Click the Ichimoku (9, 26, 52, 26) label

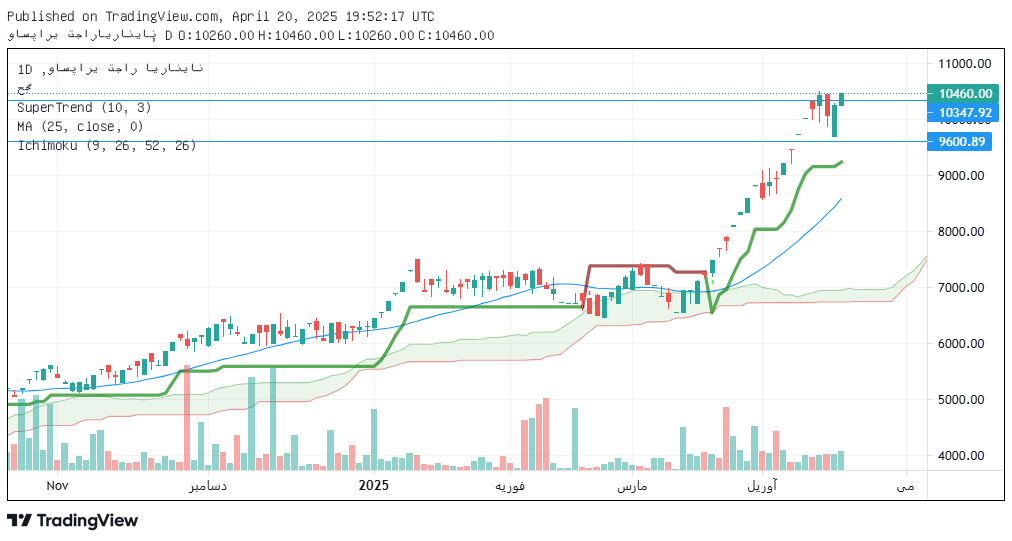point(106,145)
